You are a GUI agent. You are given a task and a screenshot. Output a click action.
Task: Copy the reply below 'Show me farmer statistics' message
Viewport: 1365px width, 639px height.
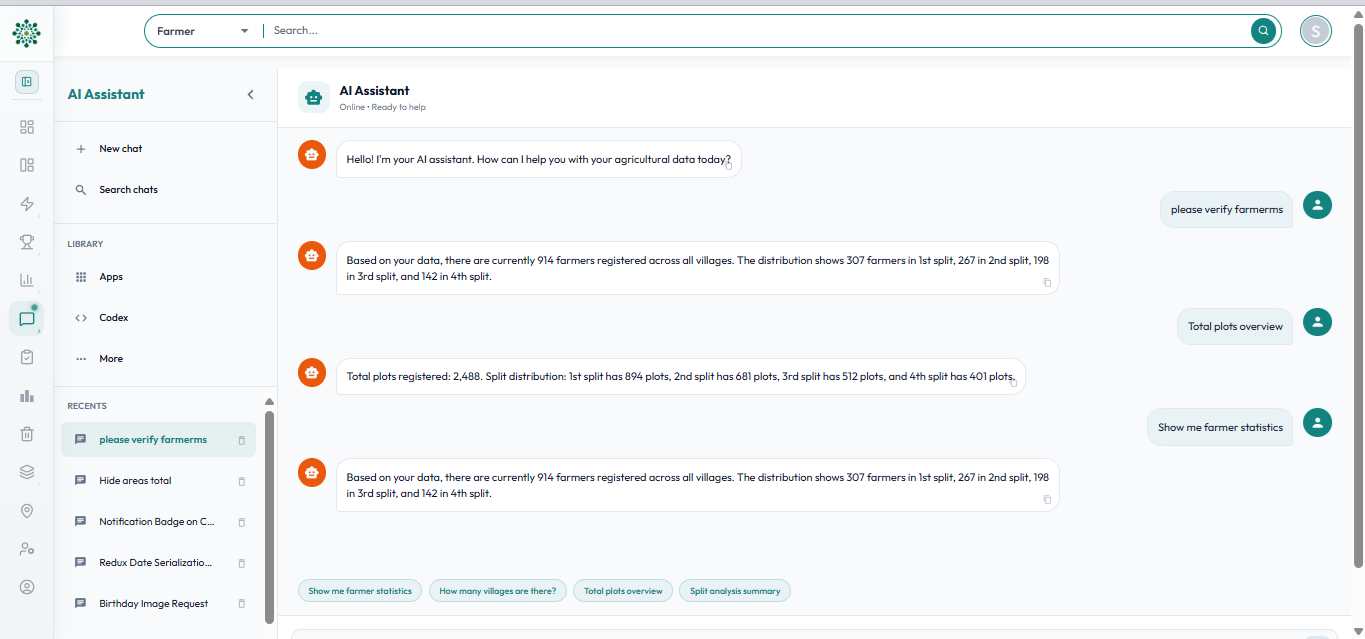coord(1047,499)
